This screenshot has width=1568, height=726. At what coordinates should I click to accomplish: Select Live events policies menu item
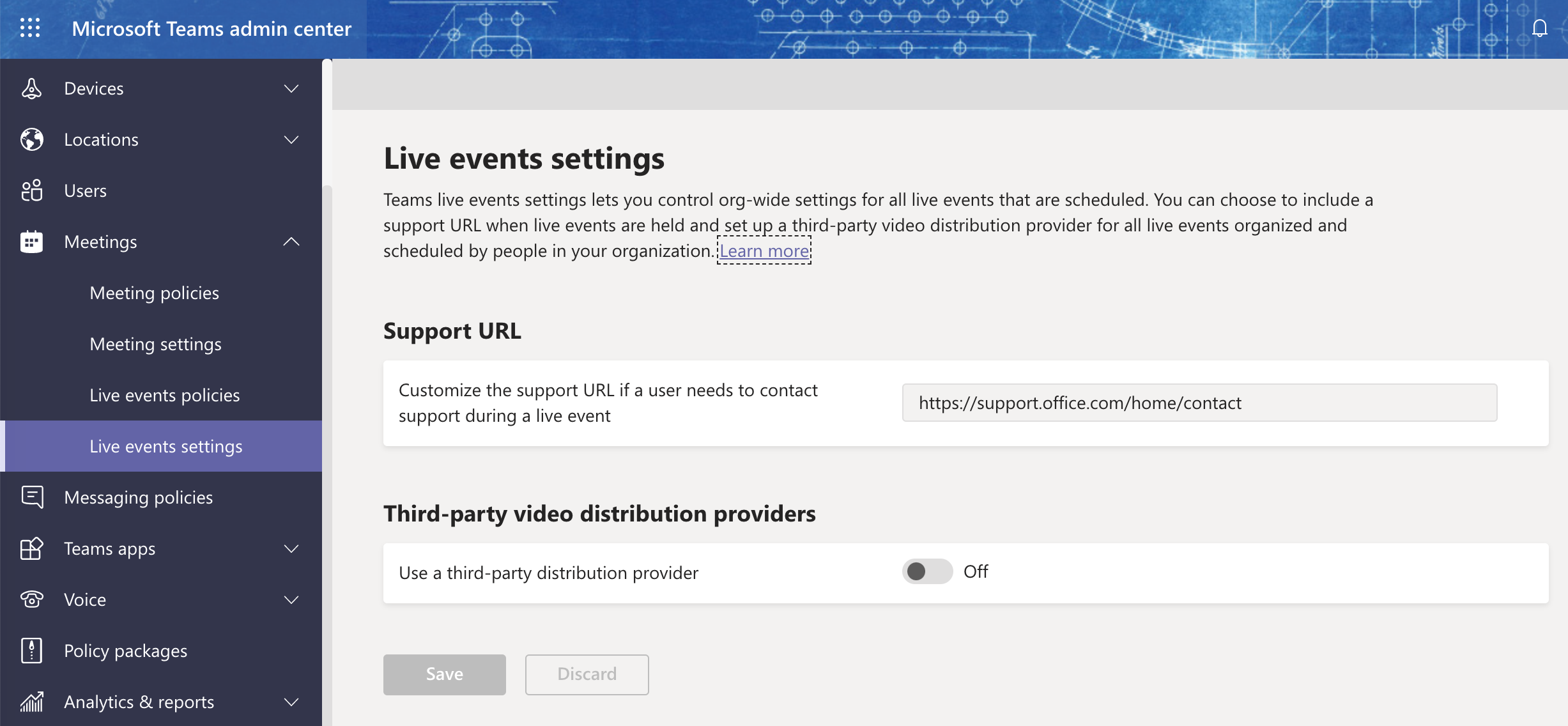(x=164, y=394)
